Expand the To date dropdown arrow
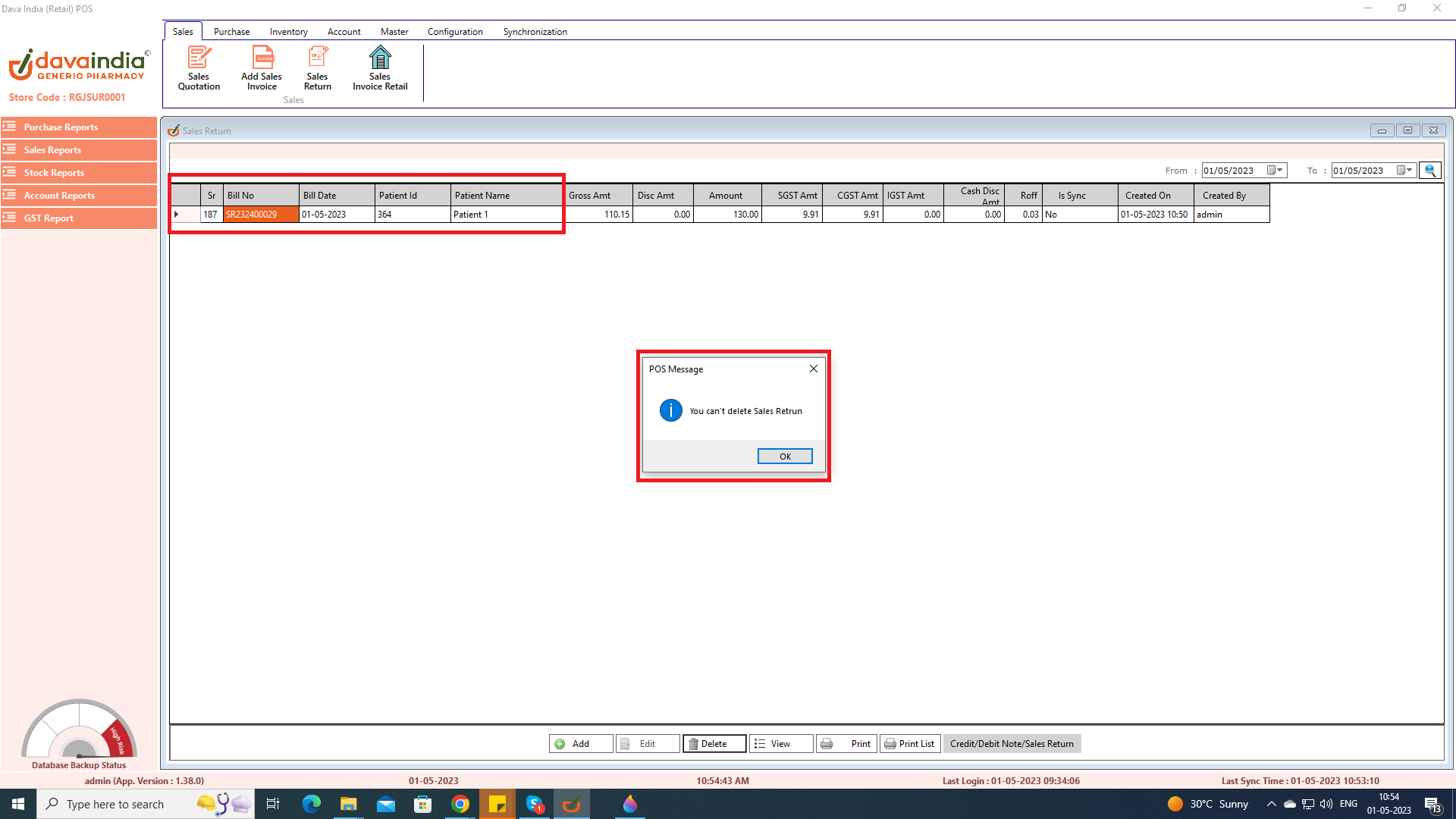 [x=1410, y=171]
